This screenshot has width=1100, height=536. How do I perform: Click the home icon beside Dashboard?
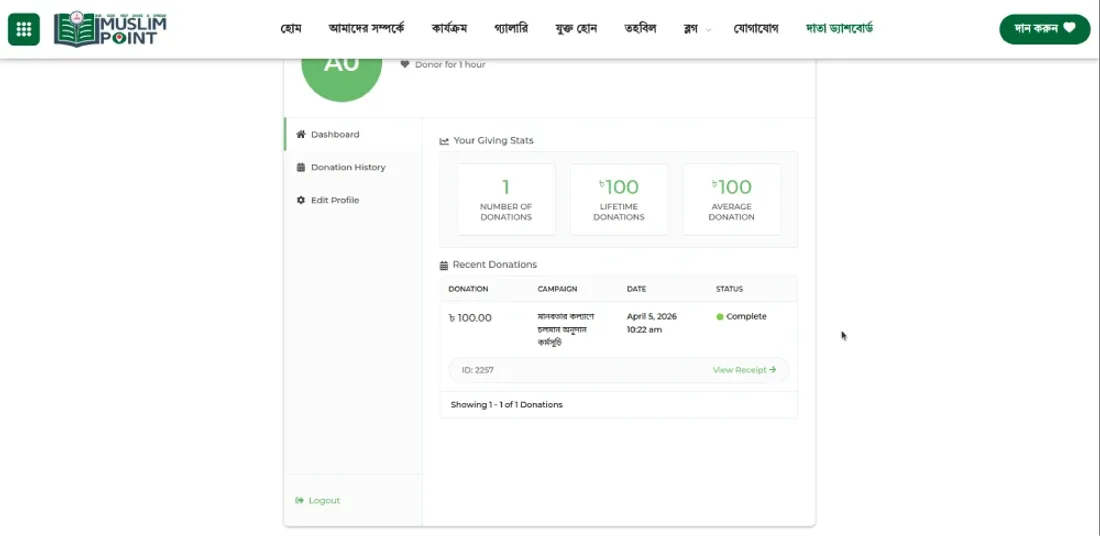tap(301, 134)
